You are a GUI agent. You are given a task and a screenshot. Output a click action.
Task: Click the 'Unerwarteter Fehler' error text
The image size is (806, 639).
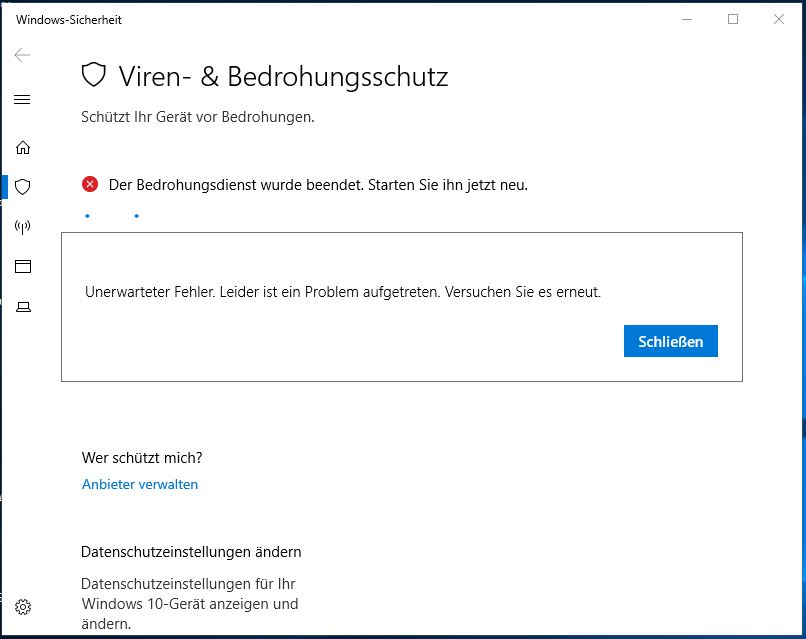(x=343, y=292)
